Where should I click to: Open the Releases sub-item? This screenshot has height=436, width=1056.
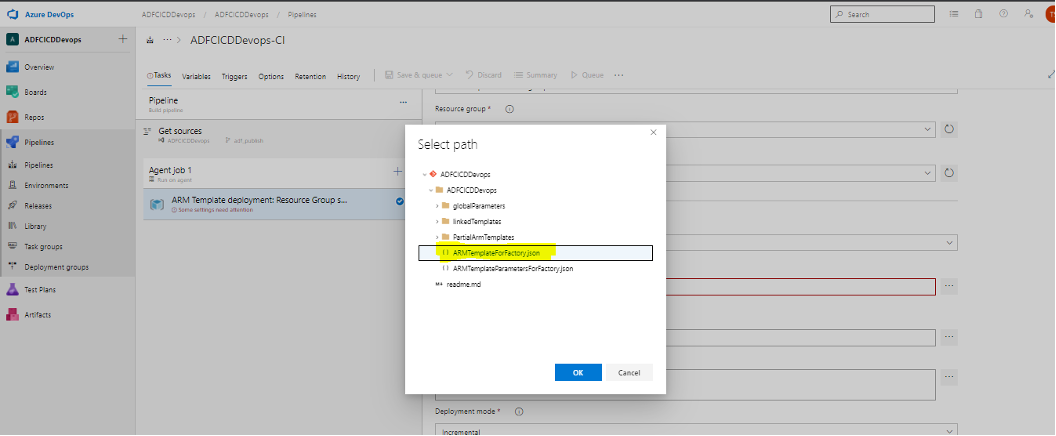(38, 206)
